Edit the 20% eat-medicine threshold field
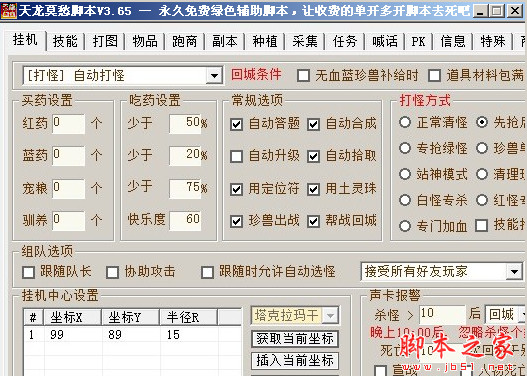This screenshot has width=527, height=378. [x=185, y=156]
